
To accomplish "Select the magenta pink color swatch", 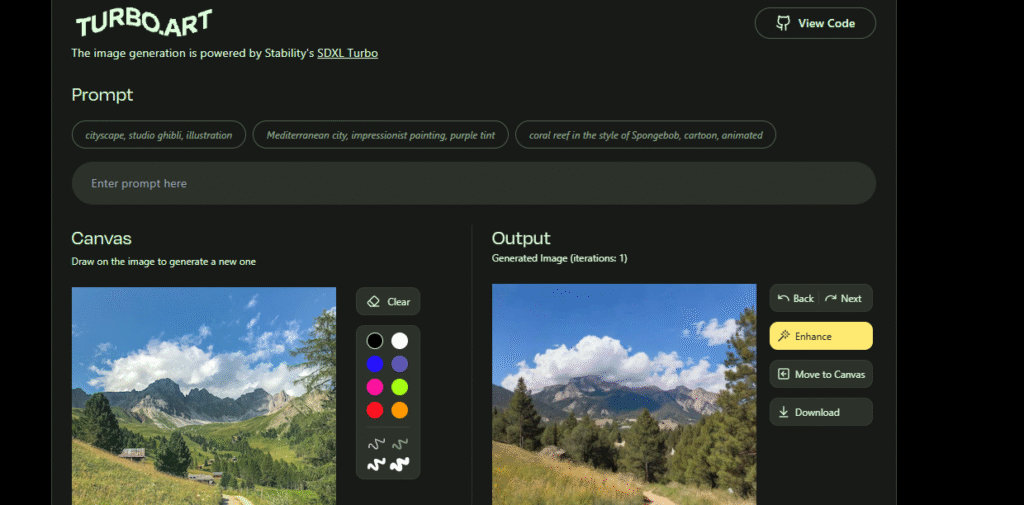I will (375, 387).
